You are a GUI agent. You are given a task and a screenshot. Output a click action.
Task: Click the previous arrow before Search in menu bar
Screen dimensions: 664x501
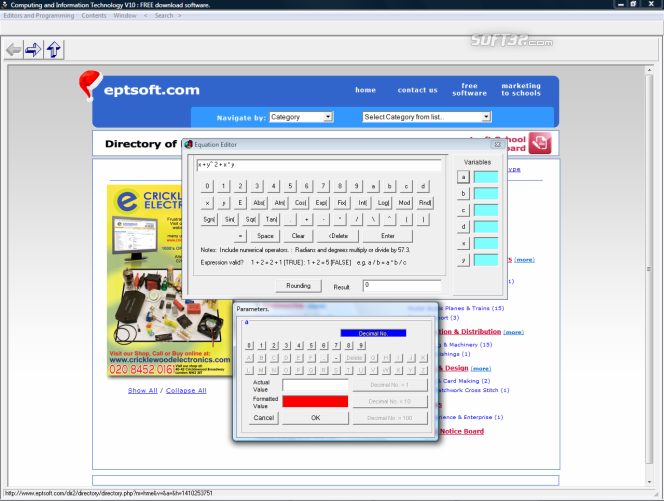point(146,16)
